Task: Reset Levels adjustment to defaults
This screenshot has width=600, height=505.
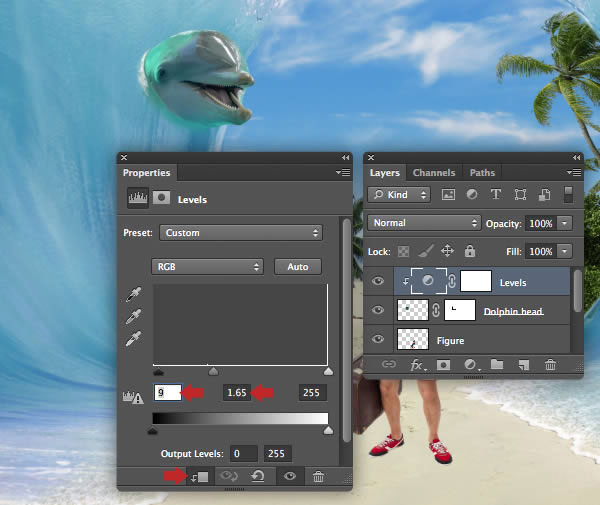Action: [x=258, y=476]
